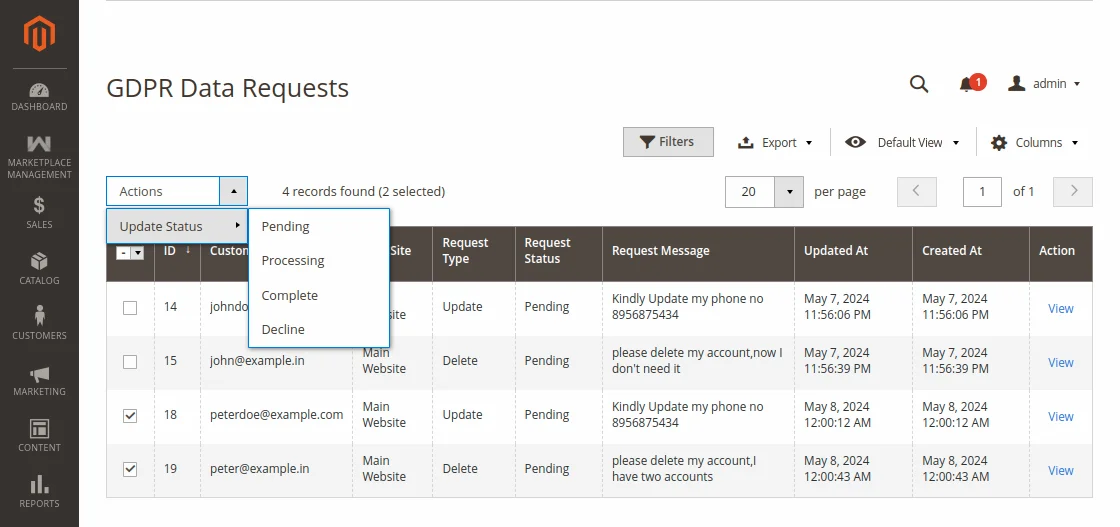The height and width of the screenshot is (527, 1120).
Task: Check the checkbox for request ID 14
Action: click(x=130, y=308)
